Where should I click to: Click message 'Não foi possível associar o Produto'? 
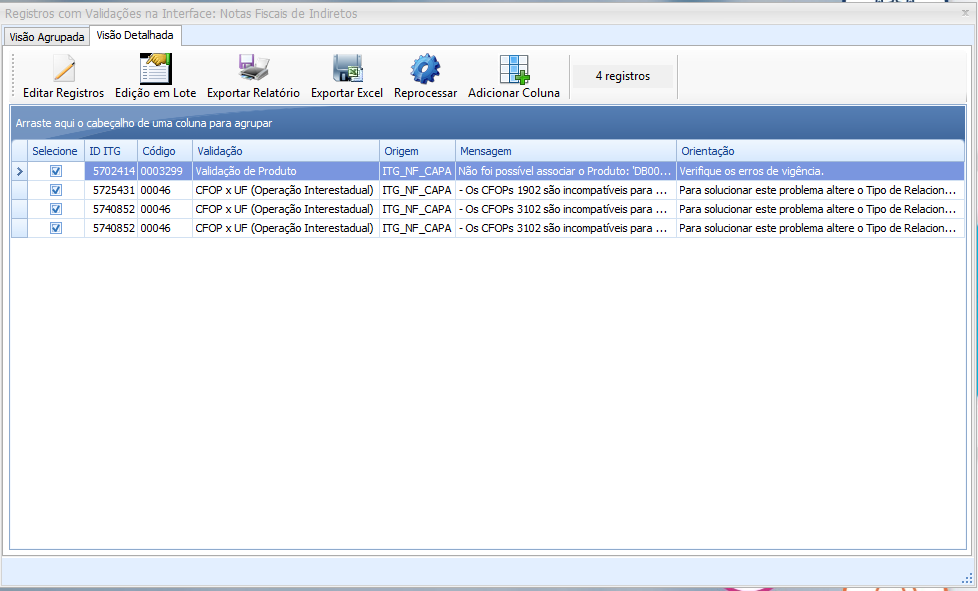point(566,171)
